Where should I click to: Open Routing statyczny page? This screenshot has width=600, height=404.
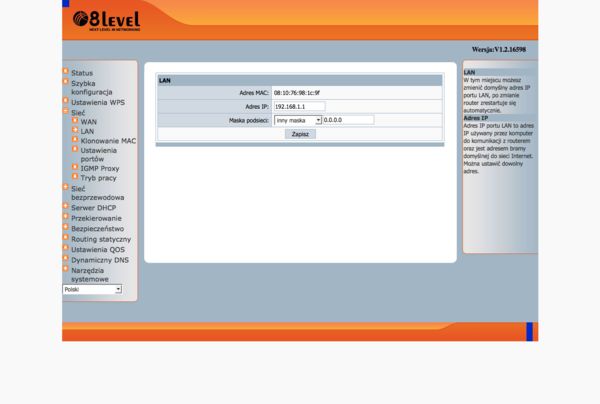[101, 239]
